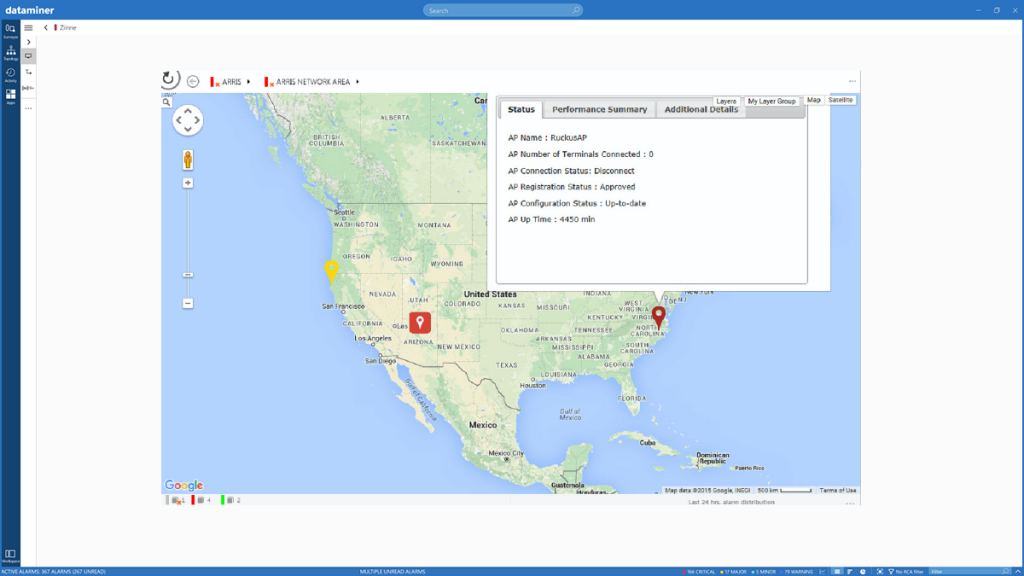The height and width of the screenshot is (576, 1024).
Task: Open the My Layer Group dropdown
Action: point(771,101)
